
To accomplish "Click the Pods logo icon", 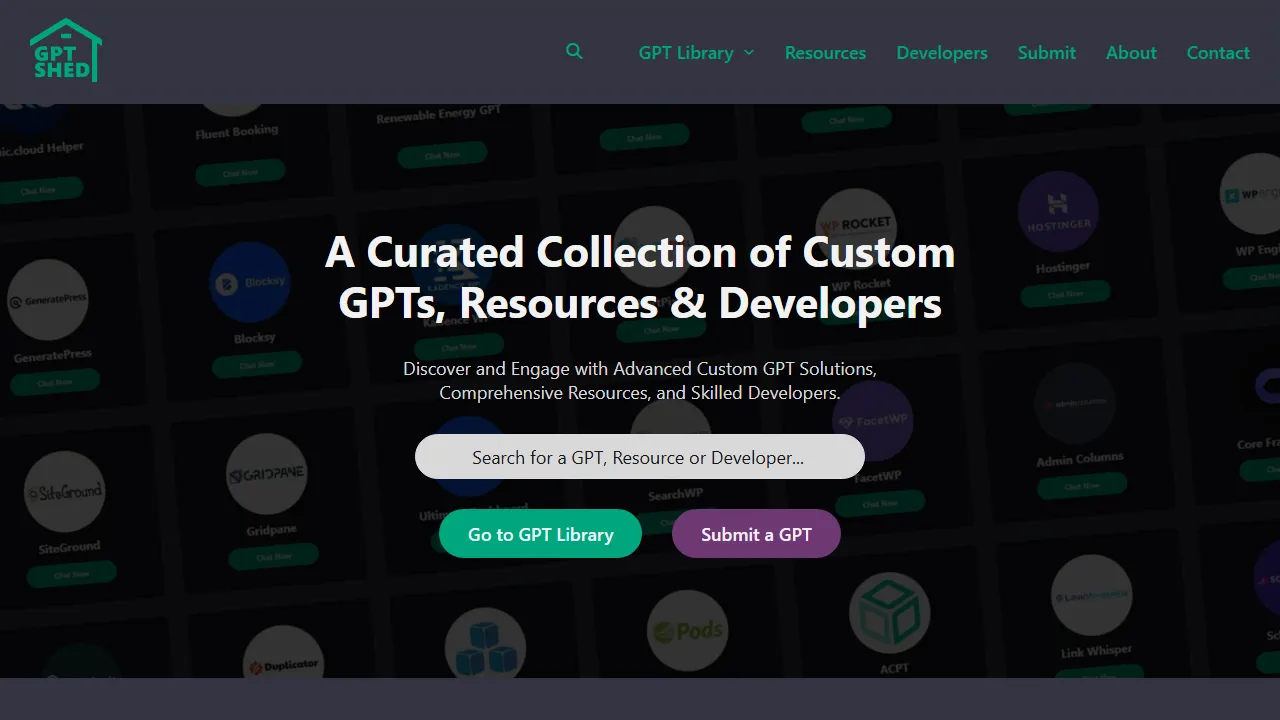I will pos(689,630).
